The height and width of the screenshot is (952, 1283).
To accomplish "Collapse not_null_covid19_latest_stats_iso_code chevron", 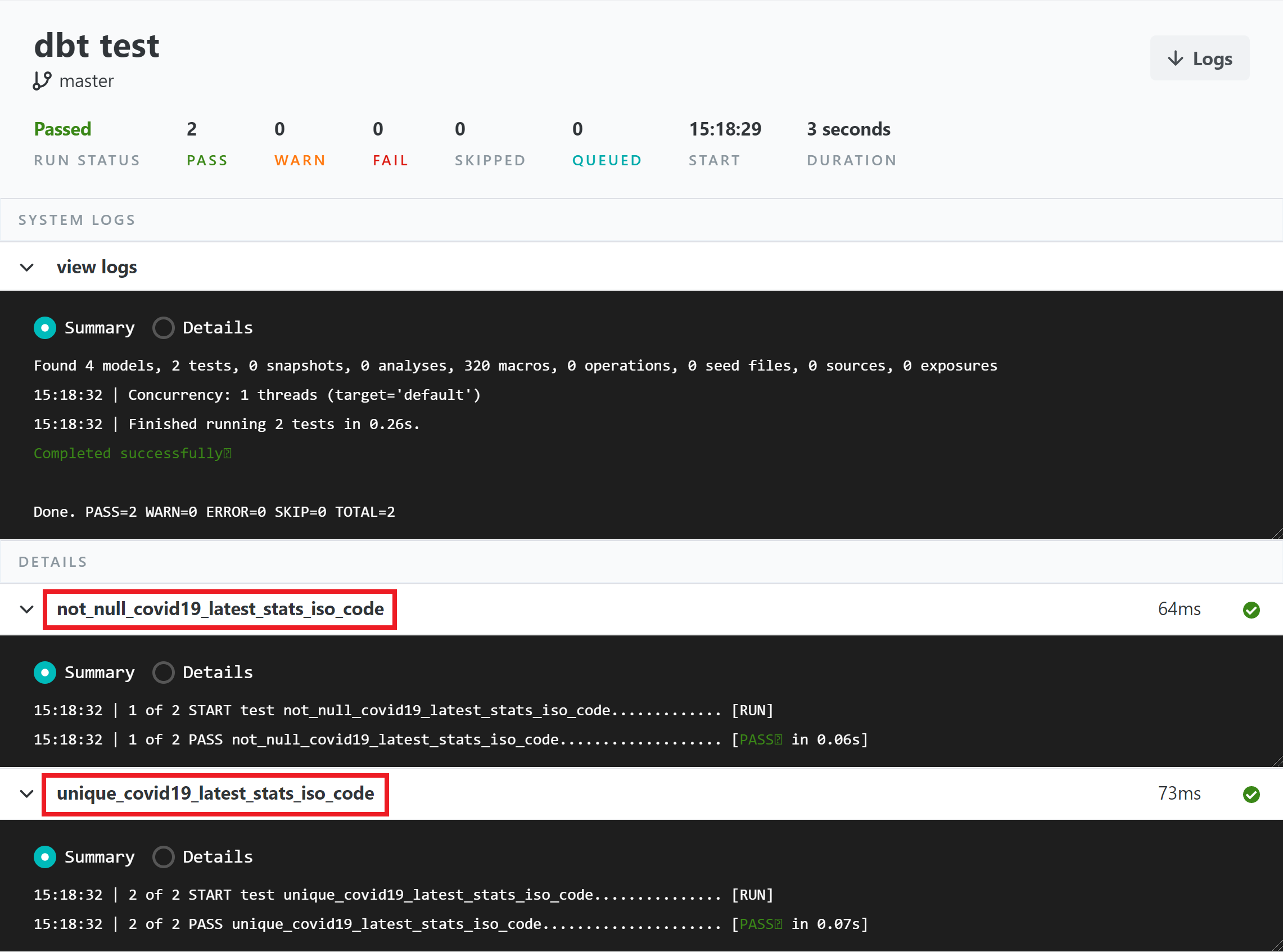I will tap(26, 610).
